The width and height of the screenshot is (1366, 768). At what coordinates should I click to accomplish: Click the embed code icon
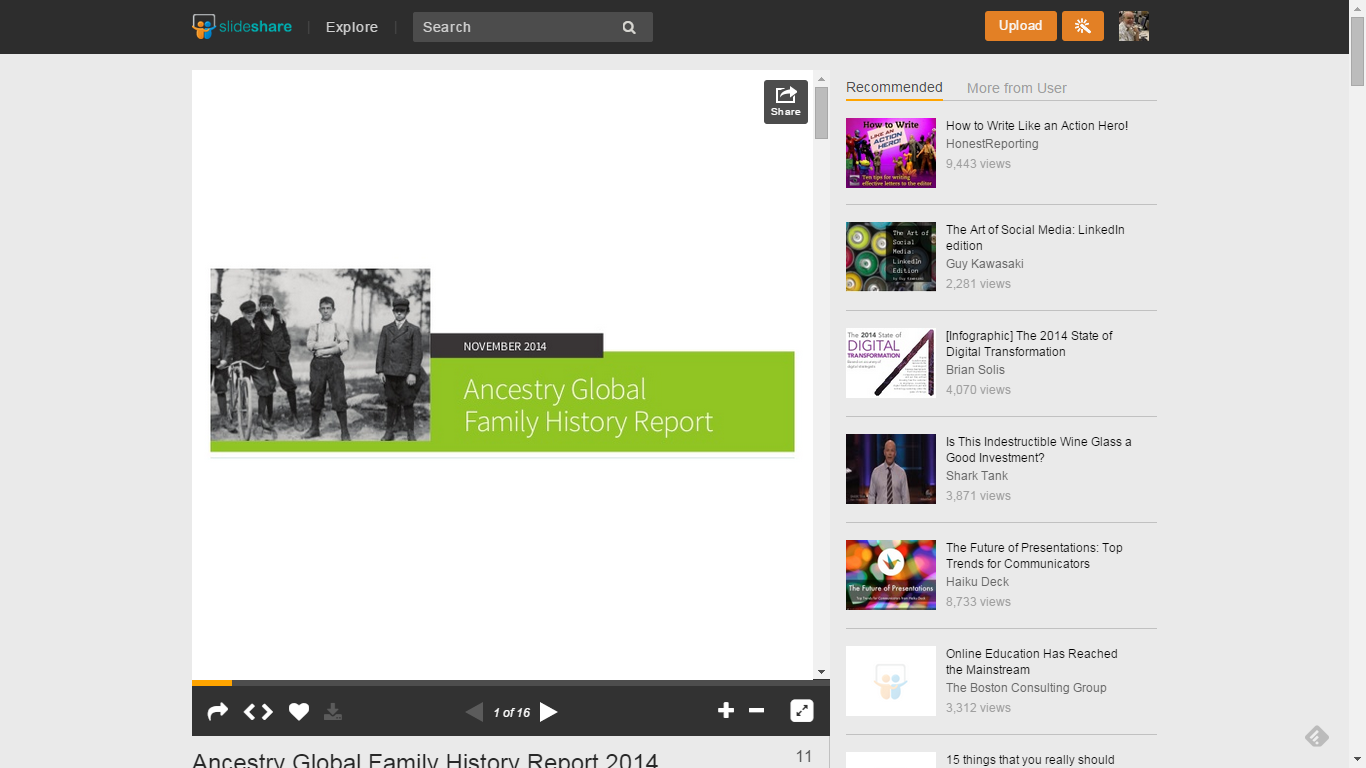click(x=258, y=712)
